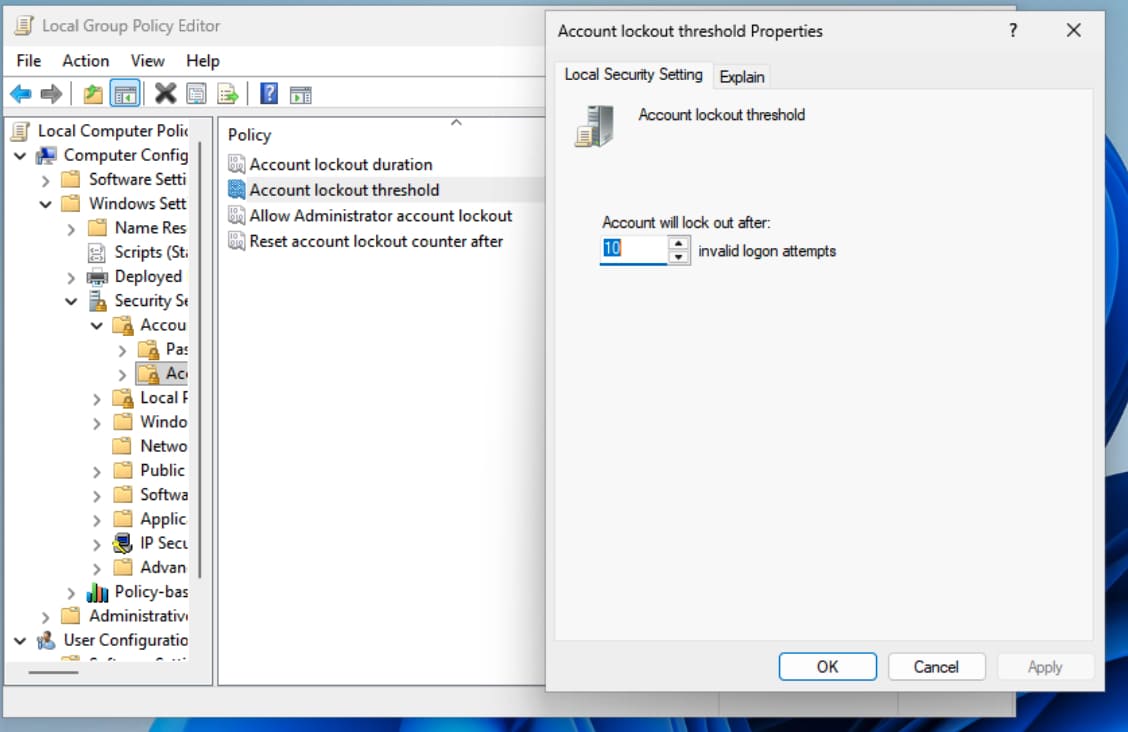Collapse the Computer Configuration tree node
Screen dimensions: 1128x732
22,155
